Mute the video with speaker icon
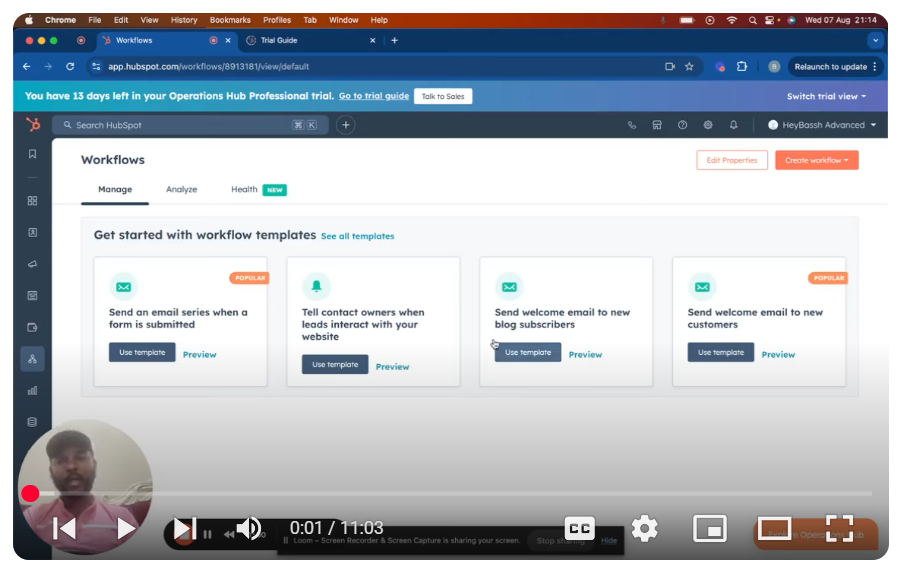 249,528
